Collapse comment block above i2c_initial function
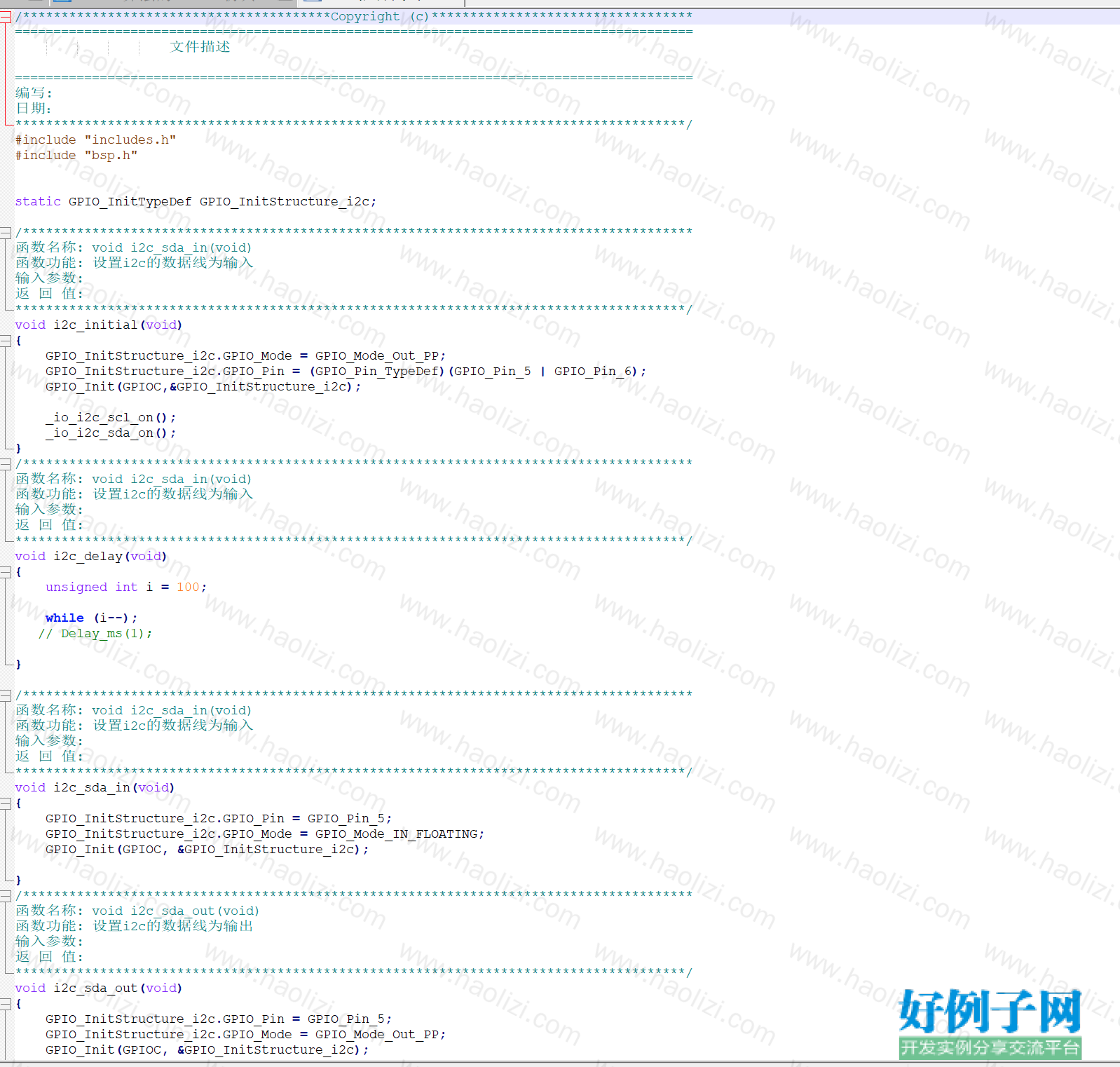1120x1067 pixels. (6, 232)
